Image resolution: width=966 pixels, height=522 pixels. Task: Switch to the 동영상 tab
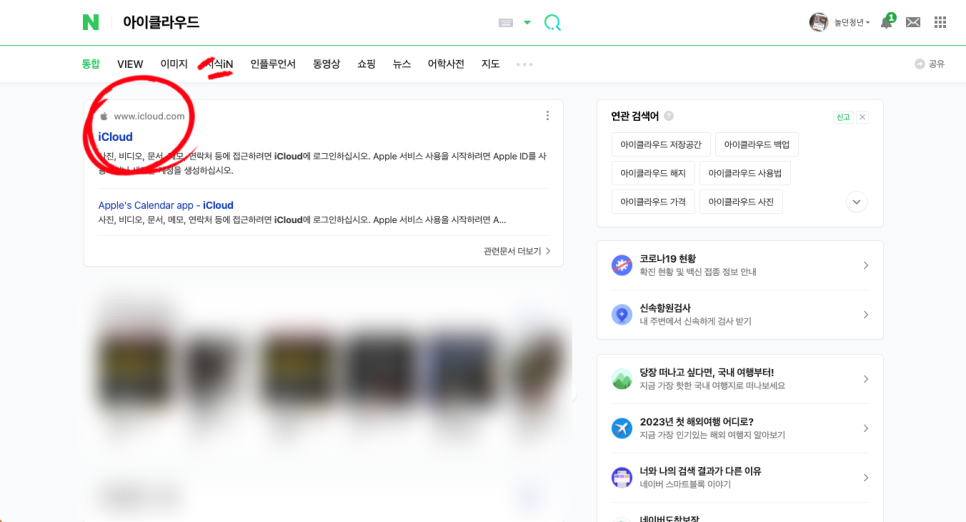[x=327, y=64]
